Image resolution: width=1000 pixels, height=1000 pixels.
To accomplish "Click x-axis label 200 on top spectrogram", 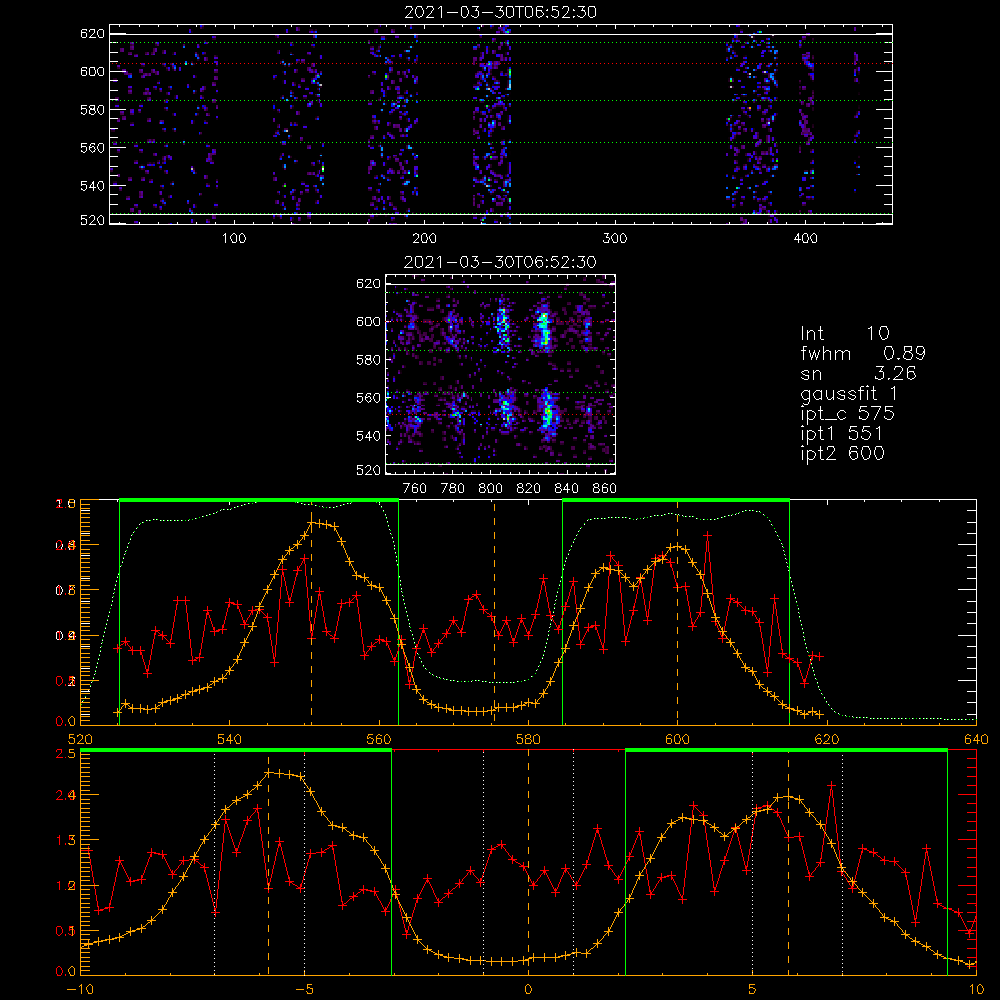I will tap(424, 239).
